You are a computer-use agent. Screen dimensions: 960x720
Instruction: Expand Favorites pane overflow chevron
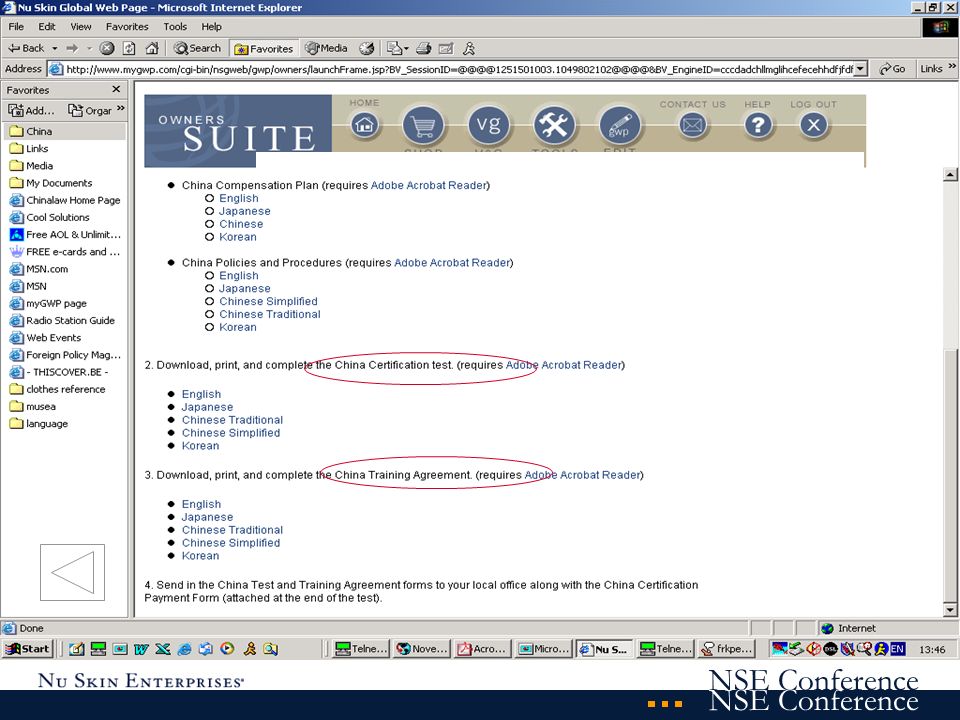pyautogui.click(x=121, y=108)
